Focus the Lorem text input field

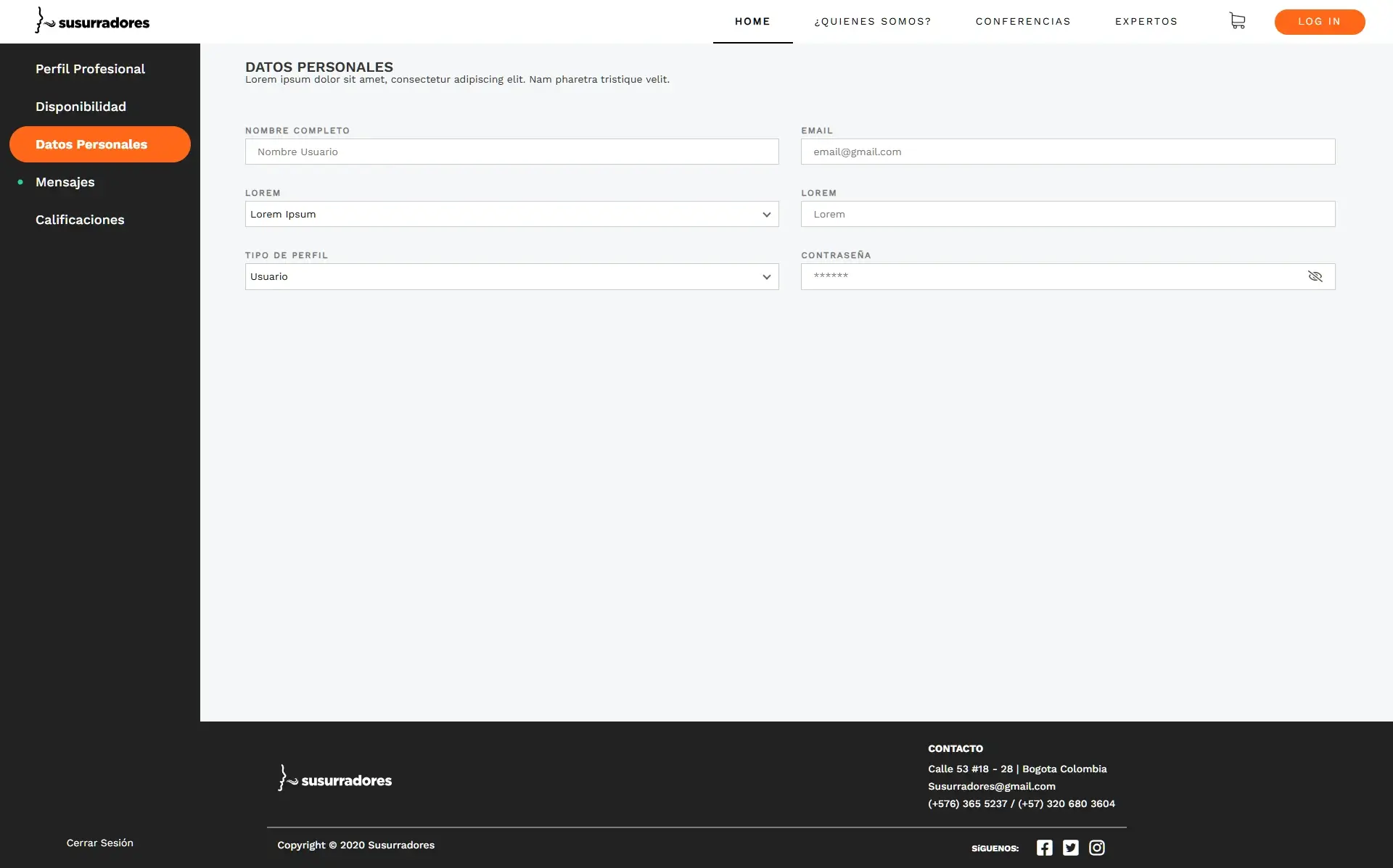tap(1068, 214)
